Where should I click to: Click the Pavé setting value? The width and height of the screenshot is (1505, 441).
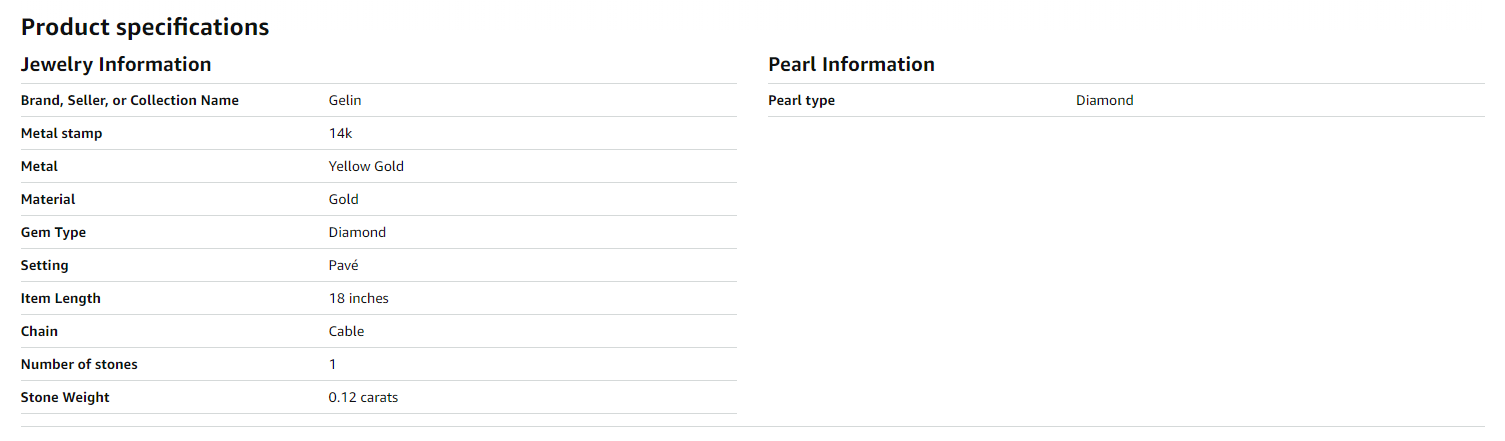(x=343, y=265)
